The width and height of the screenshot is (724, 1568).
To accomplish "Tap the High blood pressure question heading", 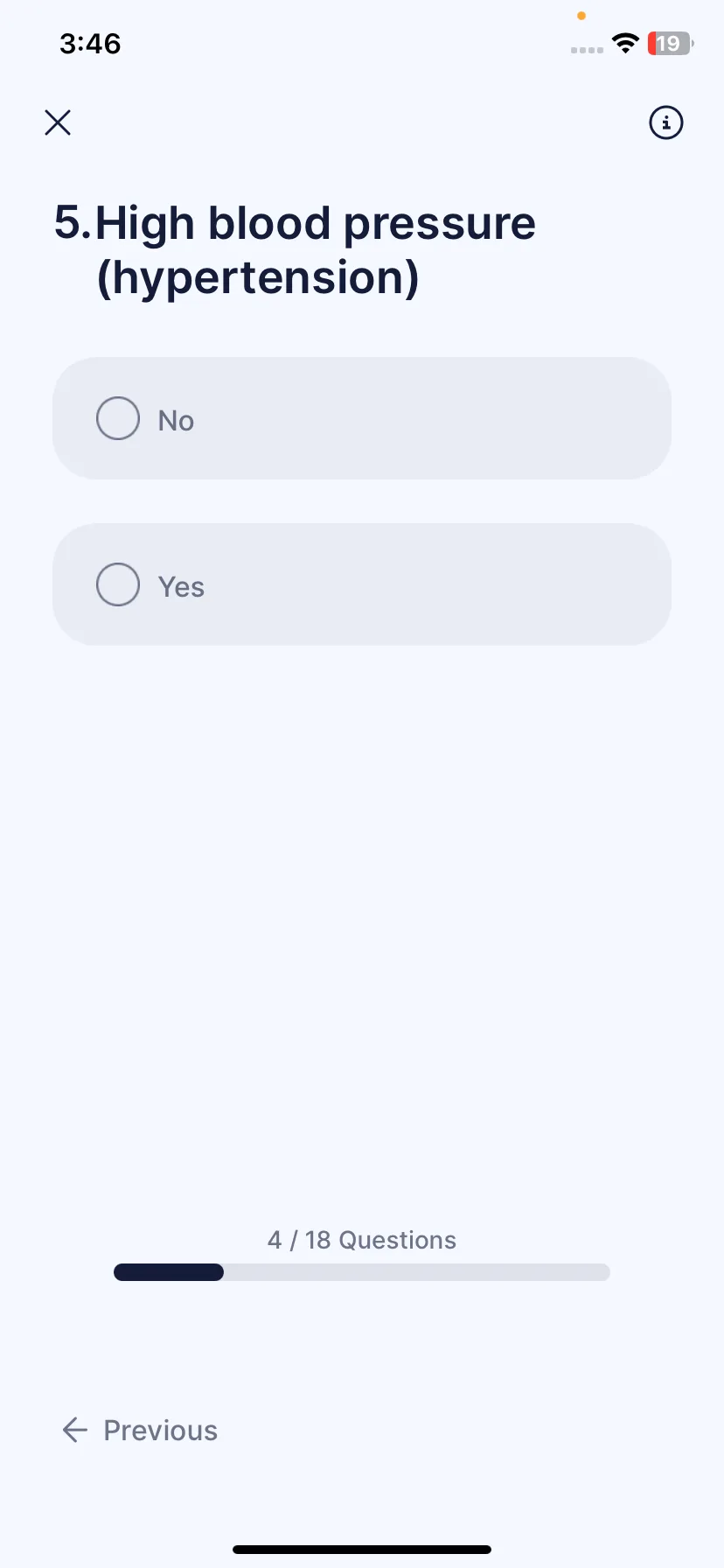I will [x=295, y=250].
